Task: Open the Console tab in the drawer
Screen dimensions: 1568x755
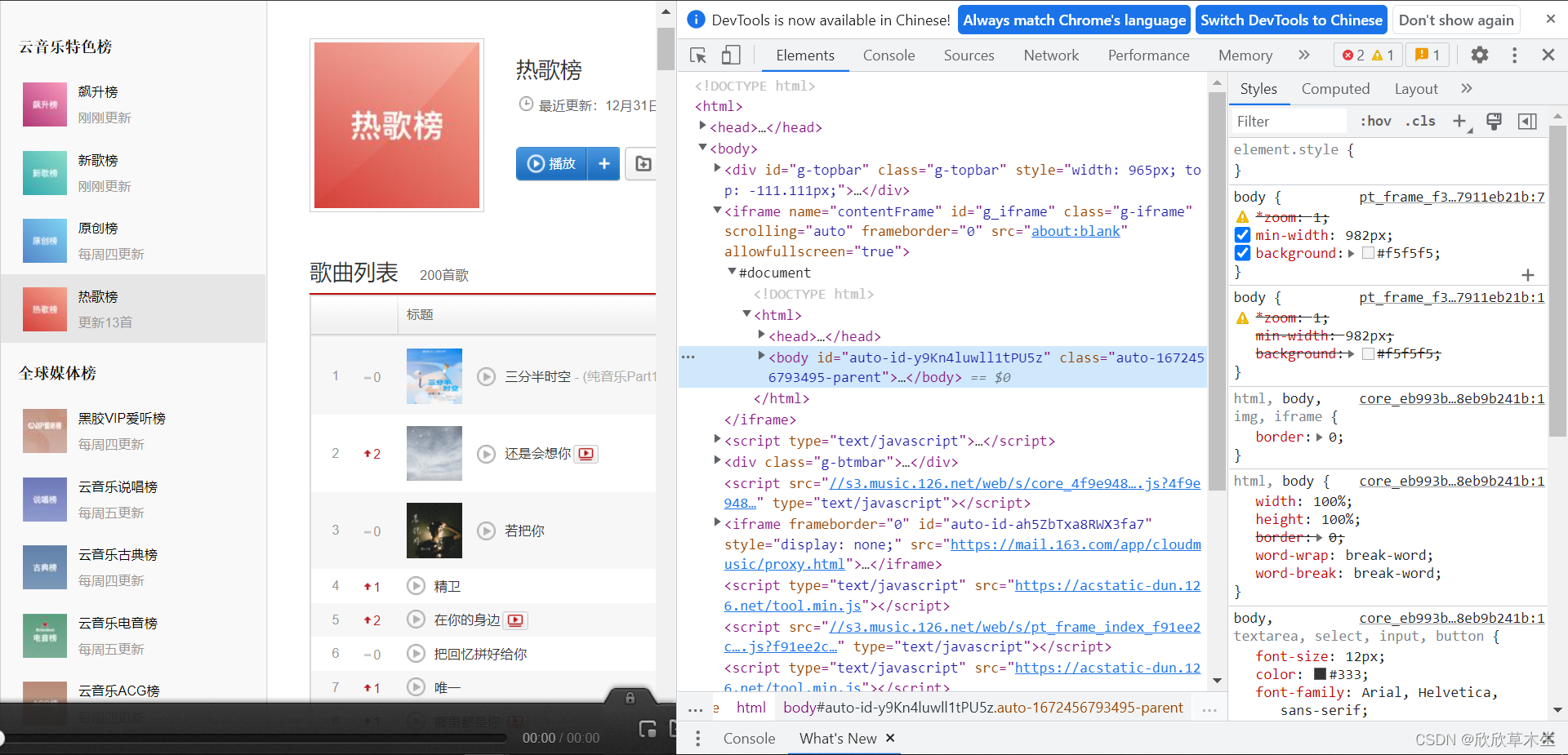Action: (x=749, y=738)
